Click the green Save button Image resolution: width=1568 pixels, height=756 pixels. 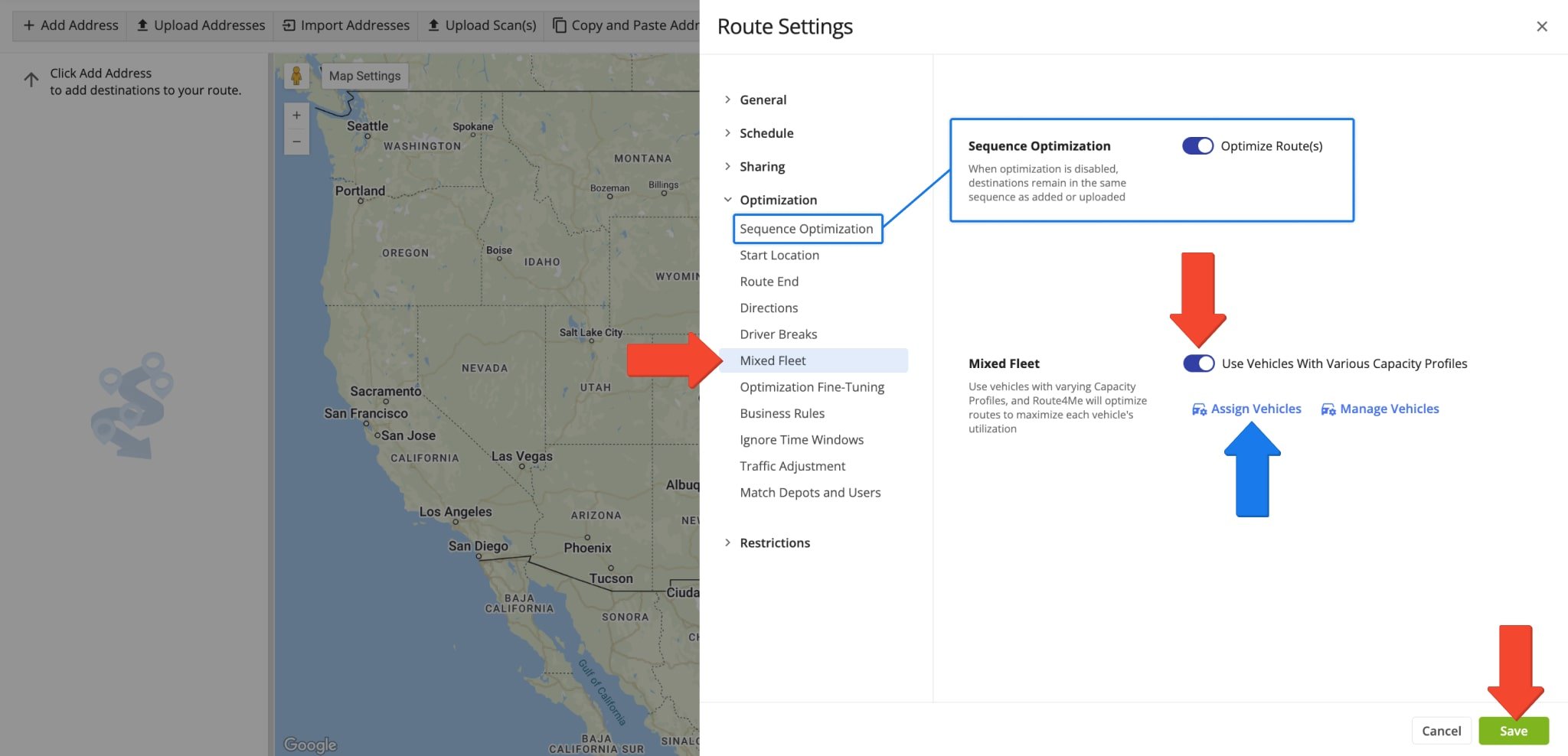[1514, 731]
